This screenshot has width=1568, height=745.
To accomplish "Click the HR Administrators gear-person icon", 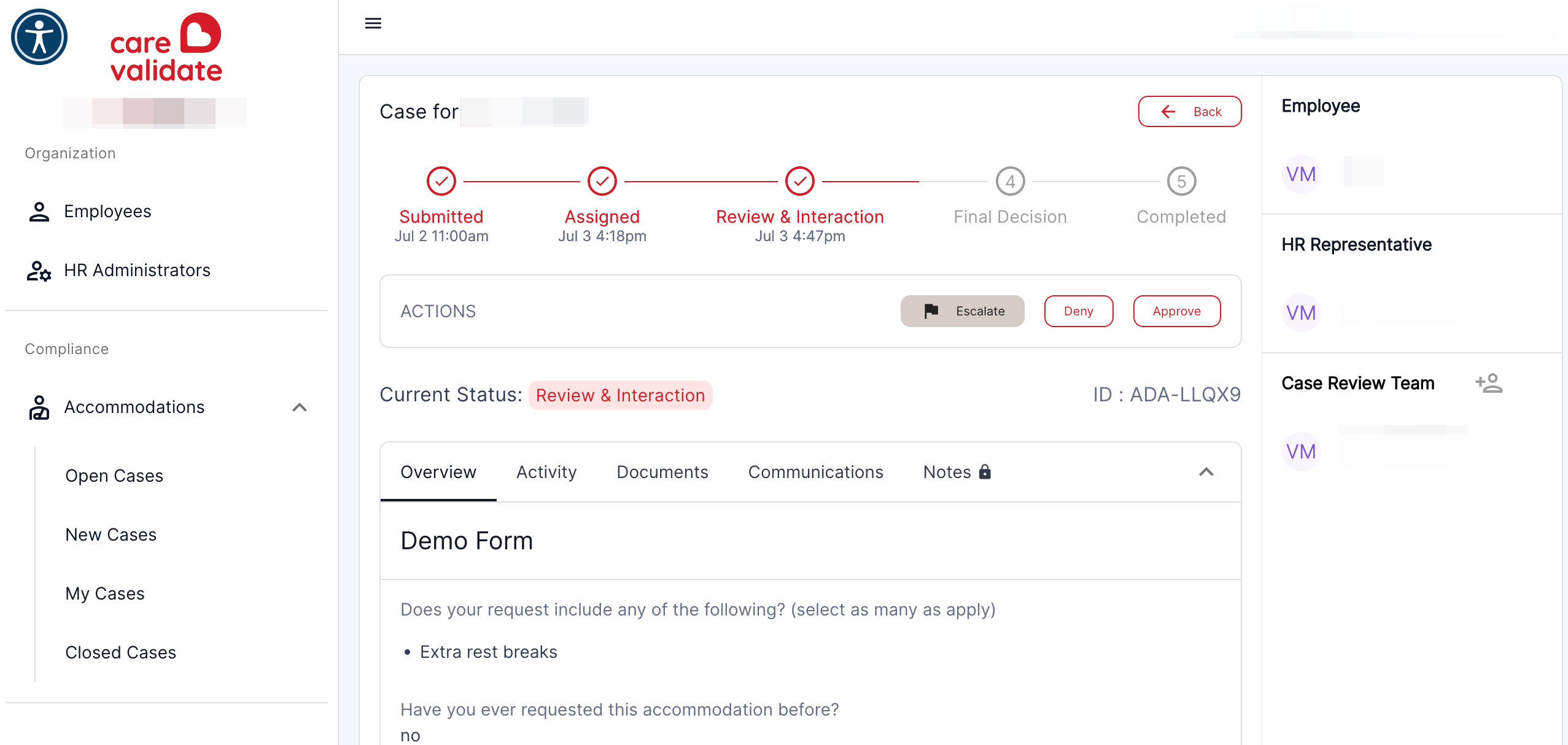I will pyautogui.click(x=39, y=270).
